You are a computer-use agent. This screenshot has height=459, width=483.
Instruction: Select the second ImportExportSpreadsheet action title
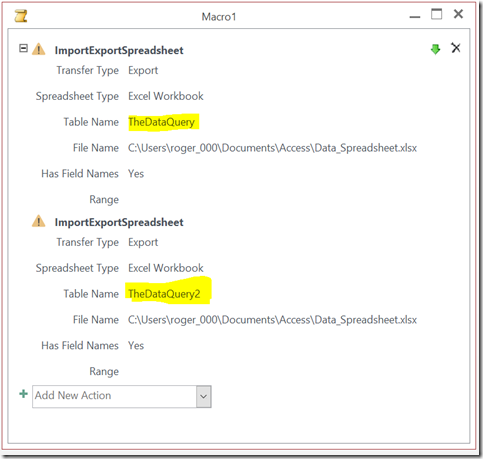(x=119, y=222)
